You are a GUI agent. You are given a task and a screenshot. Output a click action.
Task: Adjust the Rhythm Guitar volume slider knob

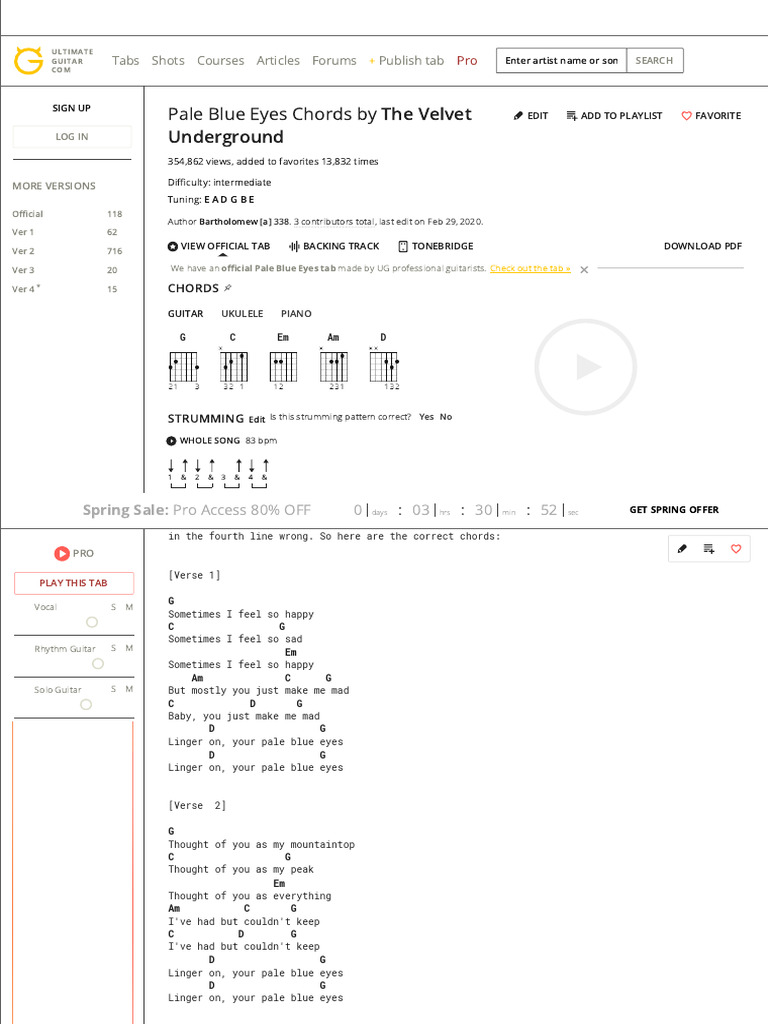click(x=98, y=664)
